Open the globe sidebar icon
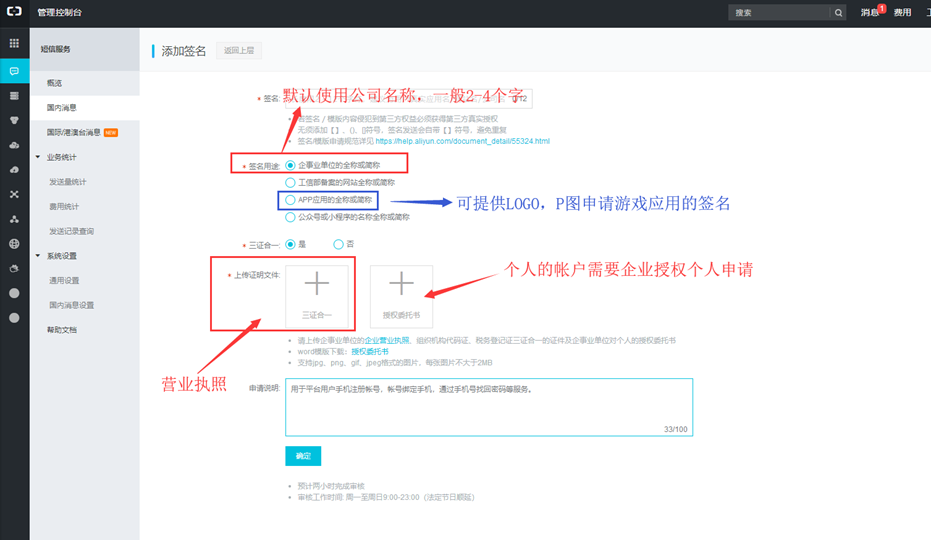The width and height of the screenshot is (931, 540). pos(14,244)
